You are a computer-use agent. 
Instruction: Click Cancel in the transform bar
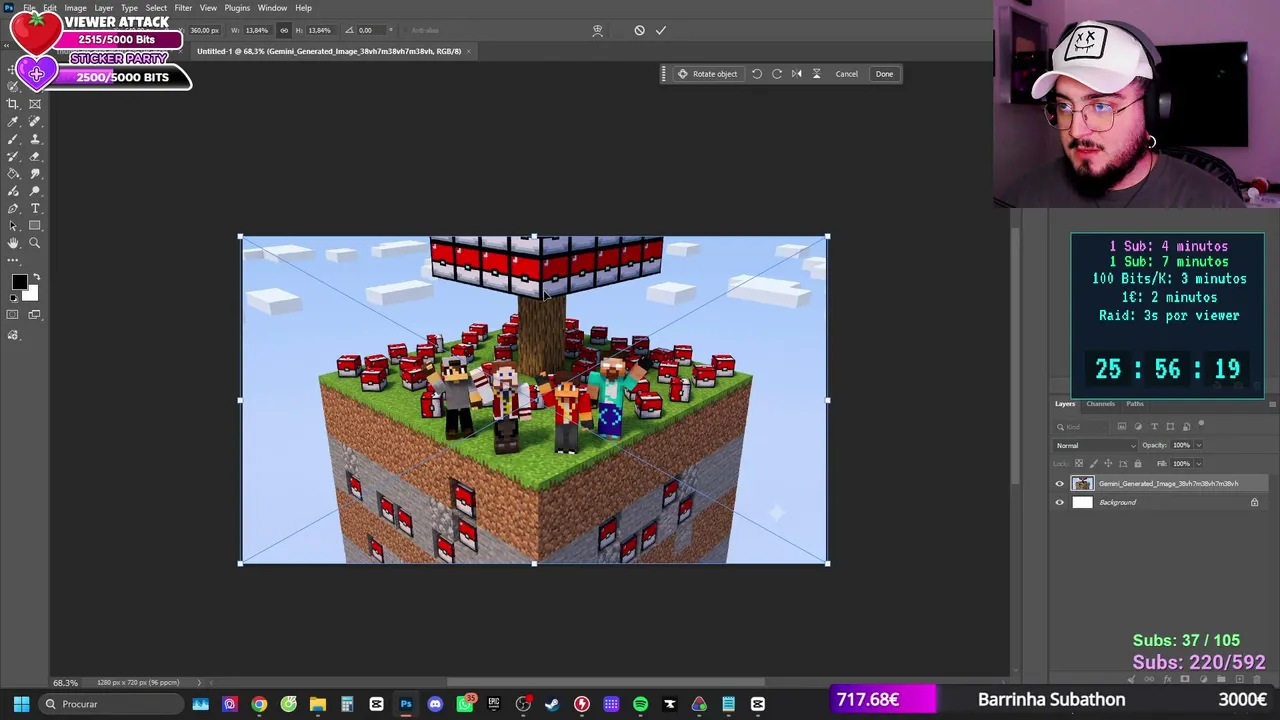point(847,74)
